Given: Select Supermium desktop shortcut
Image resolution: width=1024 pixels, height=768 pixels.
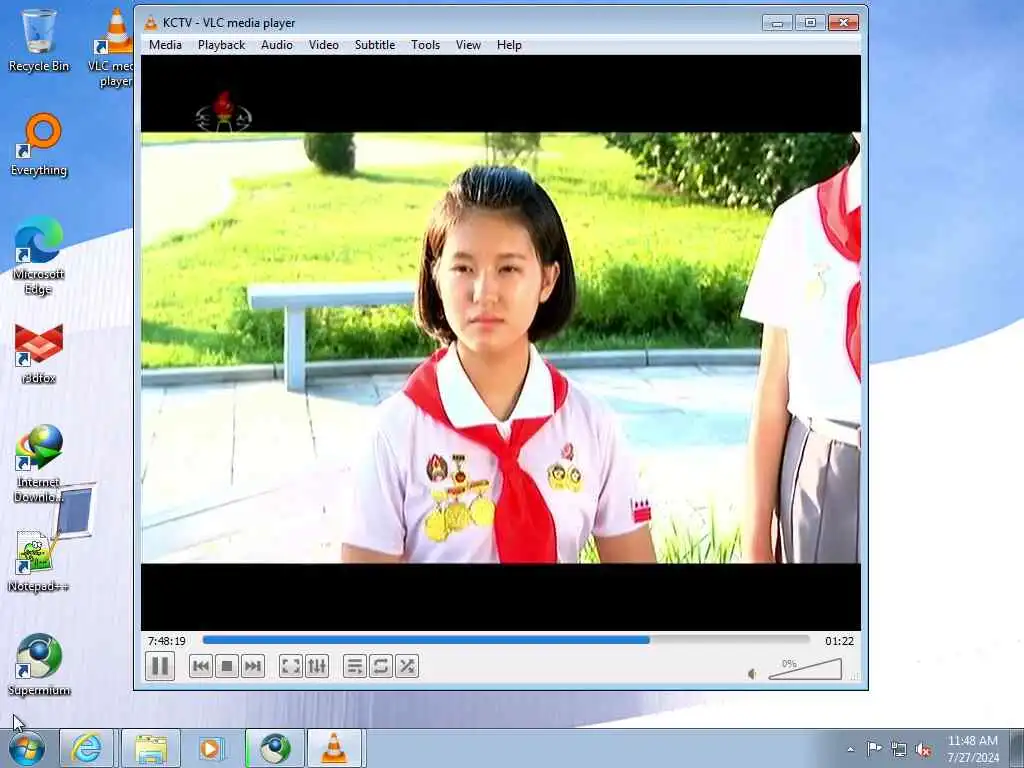Looking at the screenshot, I should point(39,665).
